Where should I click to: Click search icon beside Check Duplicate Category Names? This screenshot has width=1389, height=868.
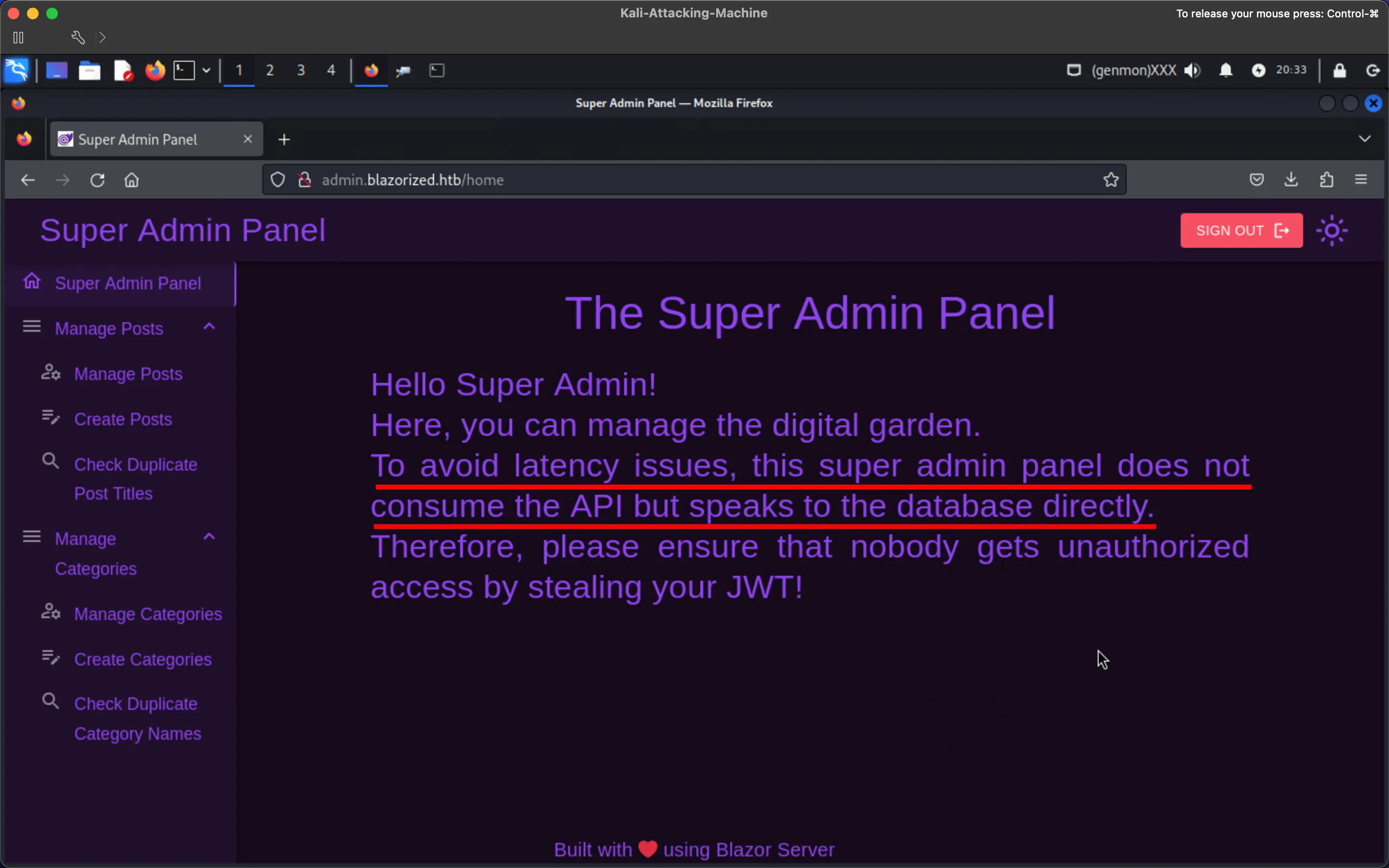coord(51,701)
